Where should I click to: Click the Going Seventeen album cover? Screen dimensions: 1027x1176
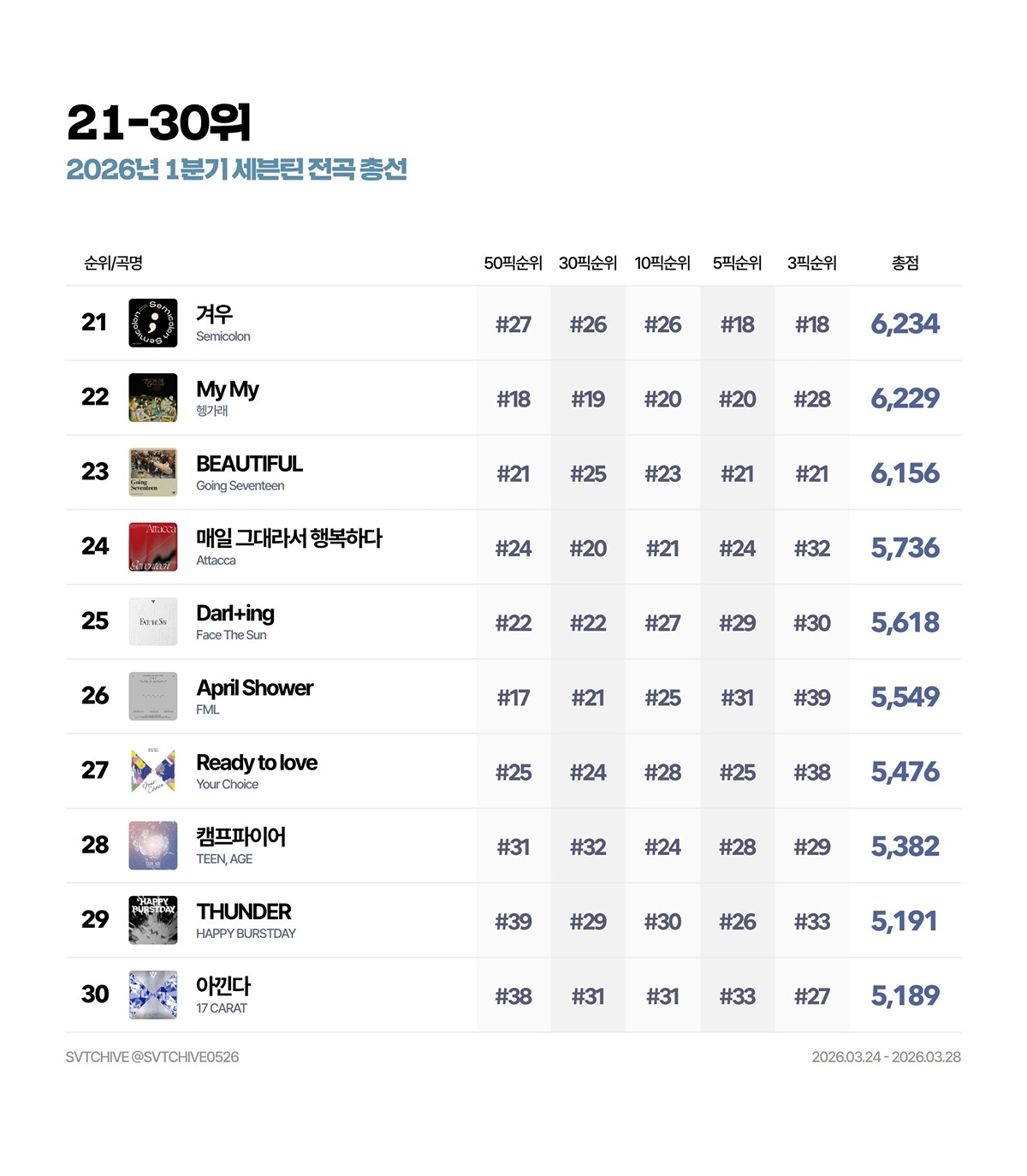153,472
